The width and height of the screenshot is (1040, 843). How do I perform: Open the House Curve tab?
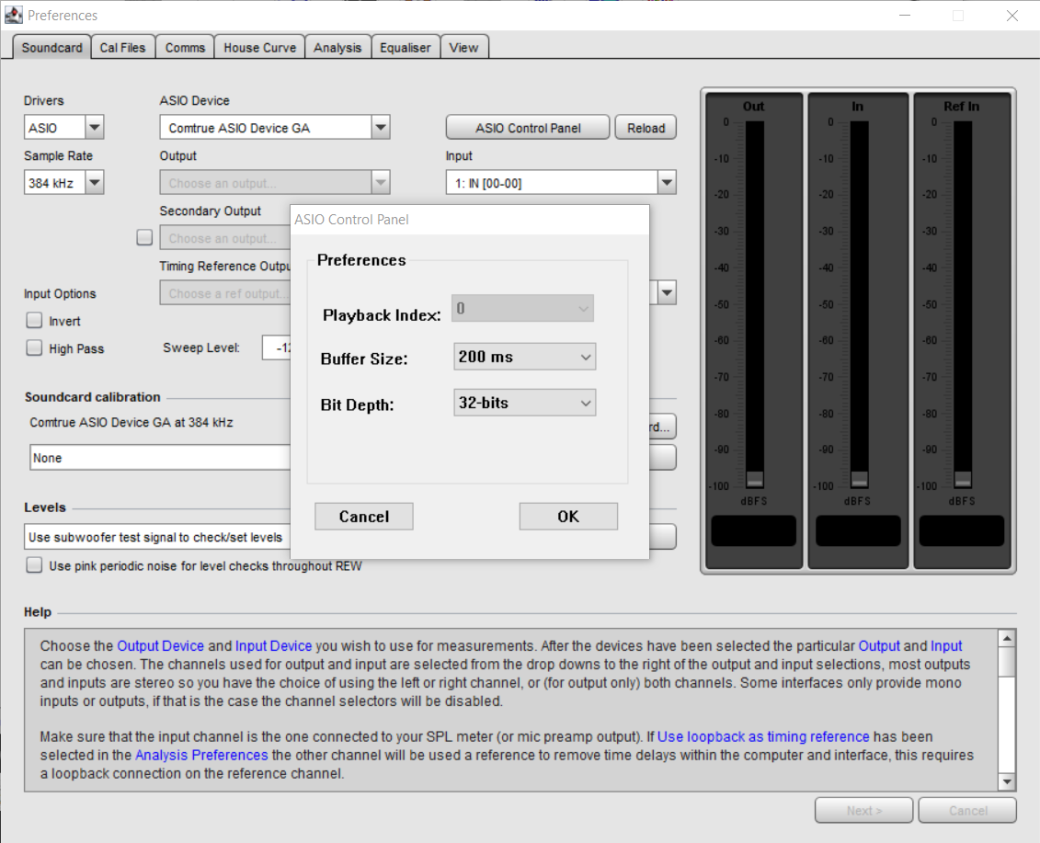(x=259, y=48)
